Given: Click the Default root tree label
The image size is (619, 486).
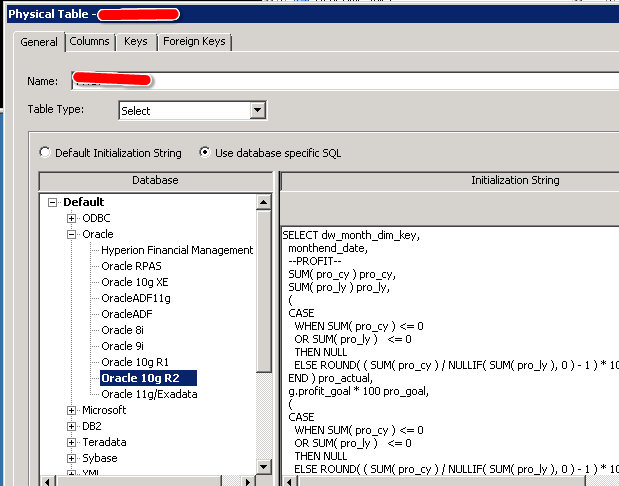Looking at the screenshot, I should tap(83, 202).
